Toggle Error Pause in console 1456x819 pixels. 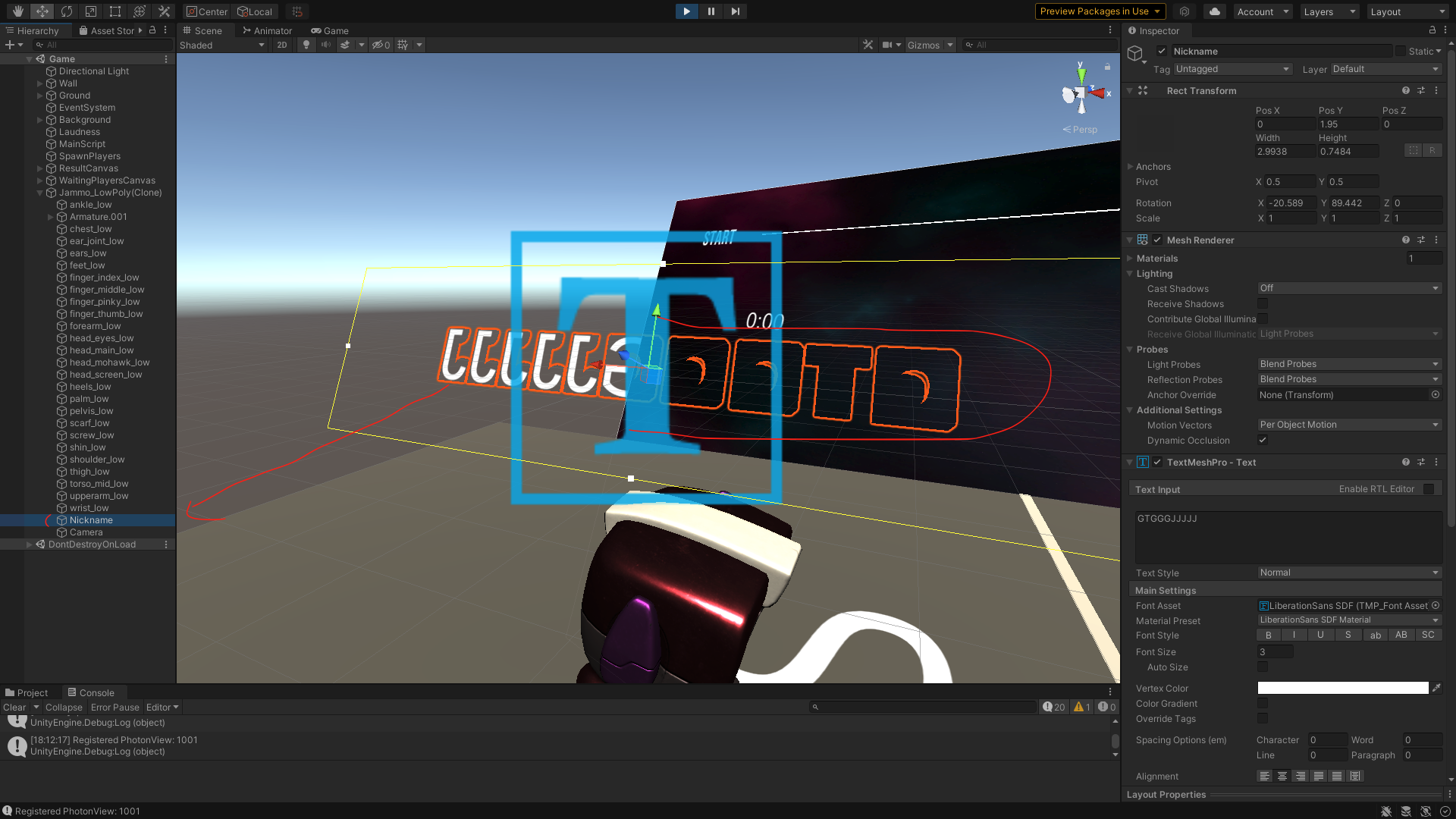[x=115, y=707]
